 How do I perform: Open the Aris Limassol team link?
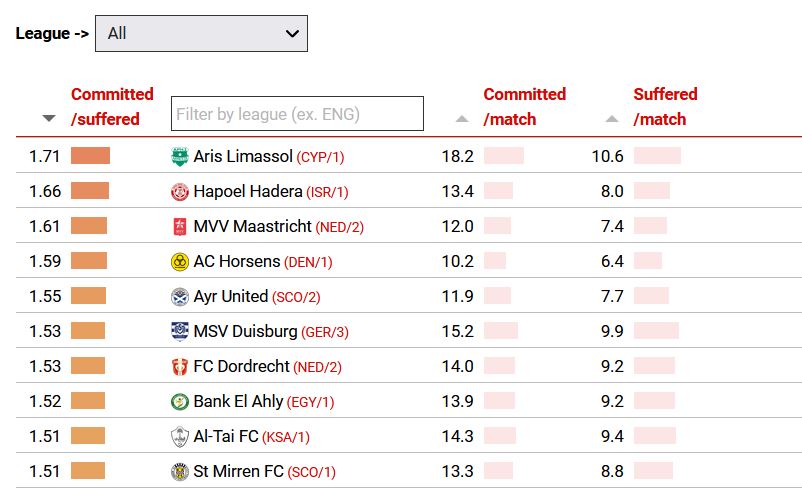[x=243, y=156]
